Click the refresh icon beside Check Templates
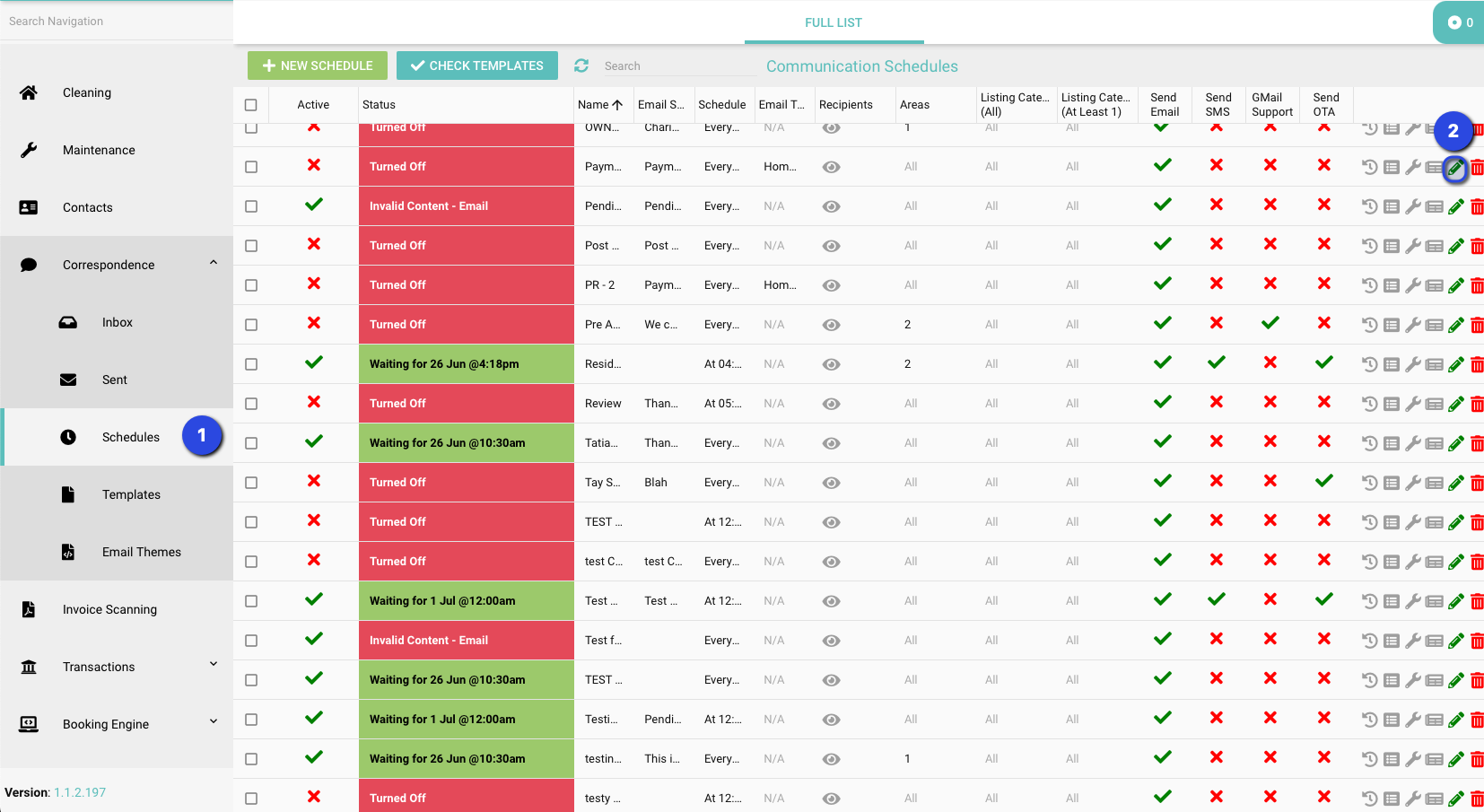This screenshot has height=812, width=1484. [581, 65]
